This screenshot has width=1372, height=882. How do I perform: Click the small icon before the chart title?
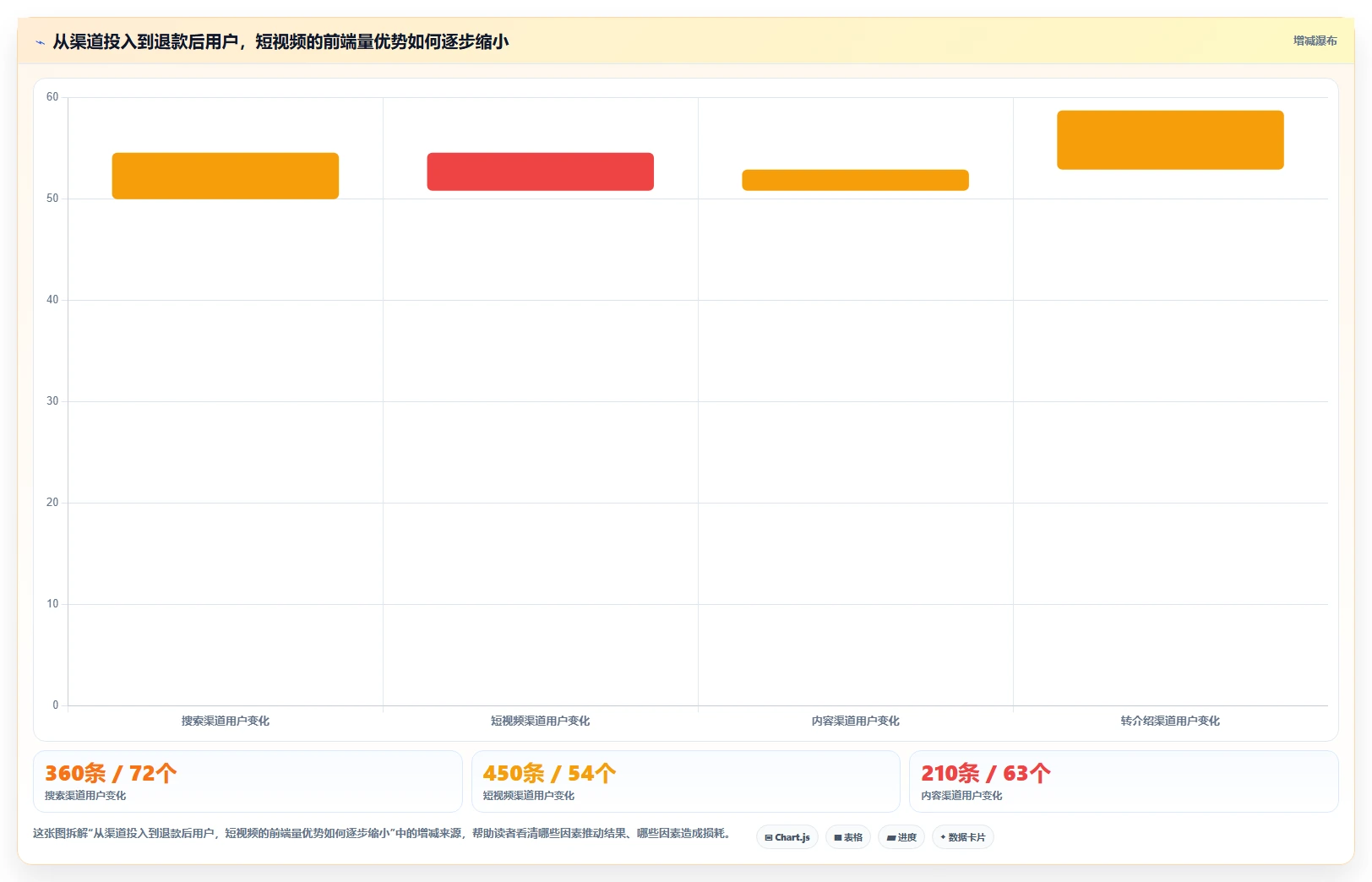point(40,42)
